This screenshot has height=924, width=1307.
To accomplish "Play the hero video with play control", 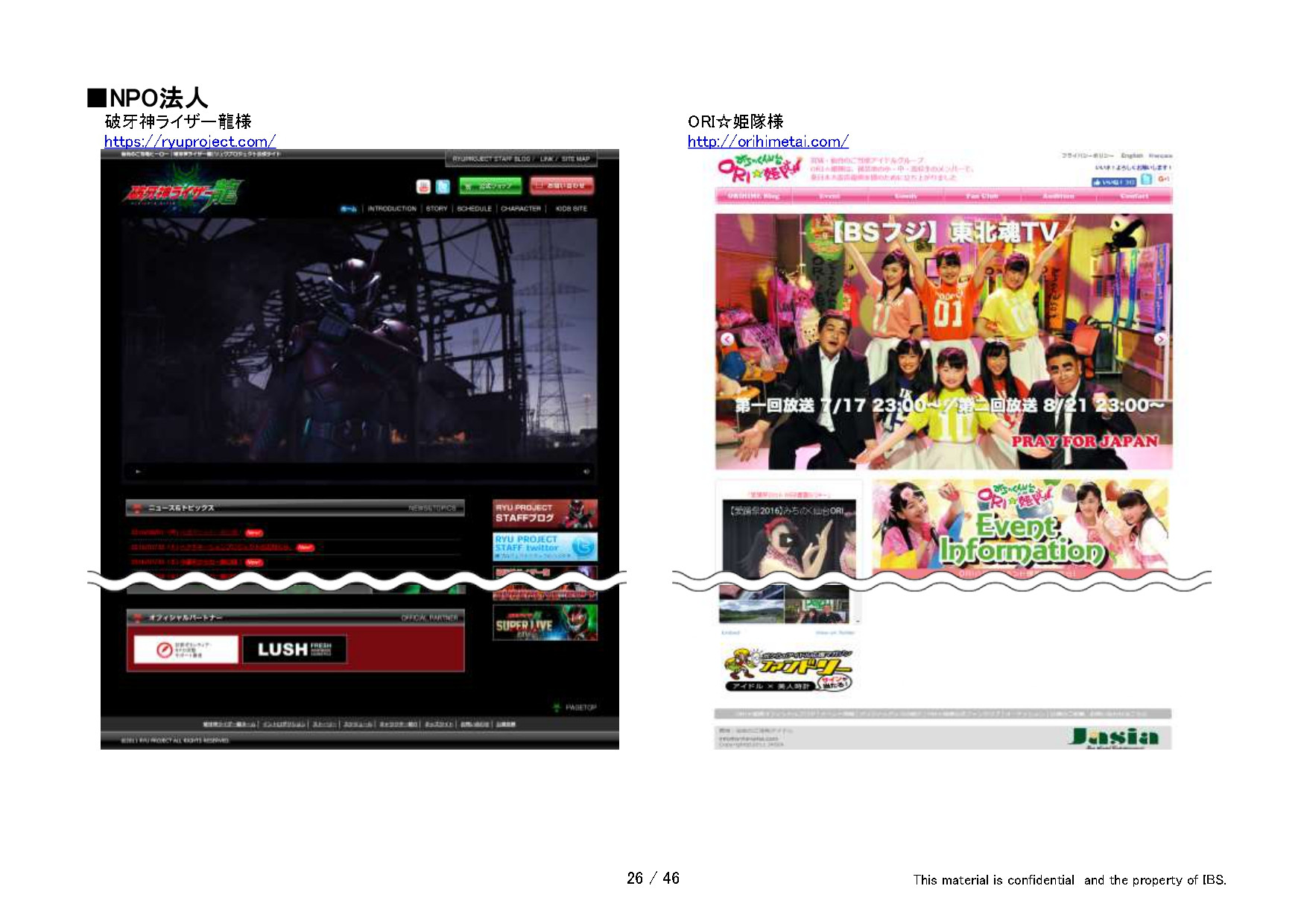I will (x=138, y=472).
